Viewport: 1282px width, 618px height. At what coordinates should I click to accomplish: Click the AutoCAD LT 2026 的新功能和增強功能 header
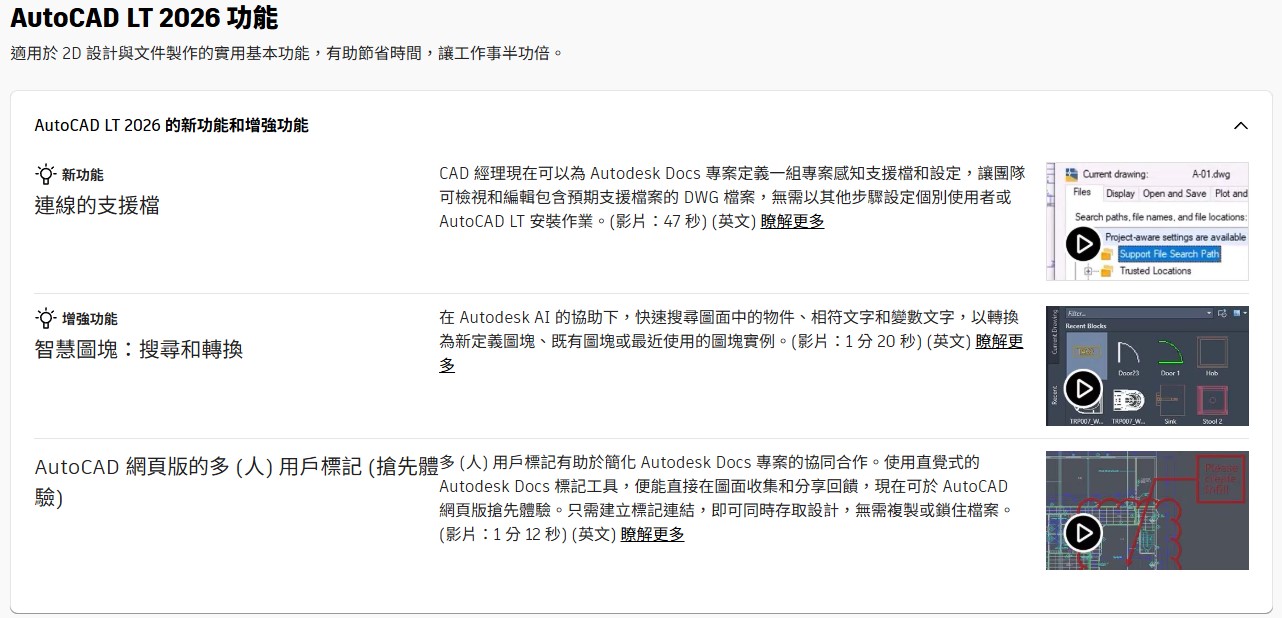pos(171,126)
